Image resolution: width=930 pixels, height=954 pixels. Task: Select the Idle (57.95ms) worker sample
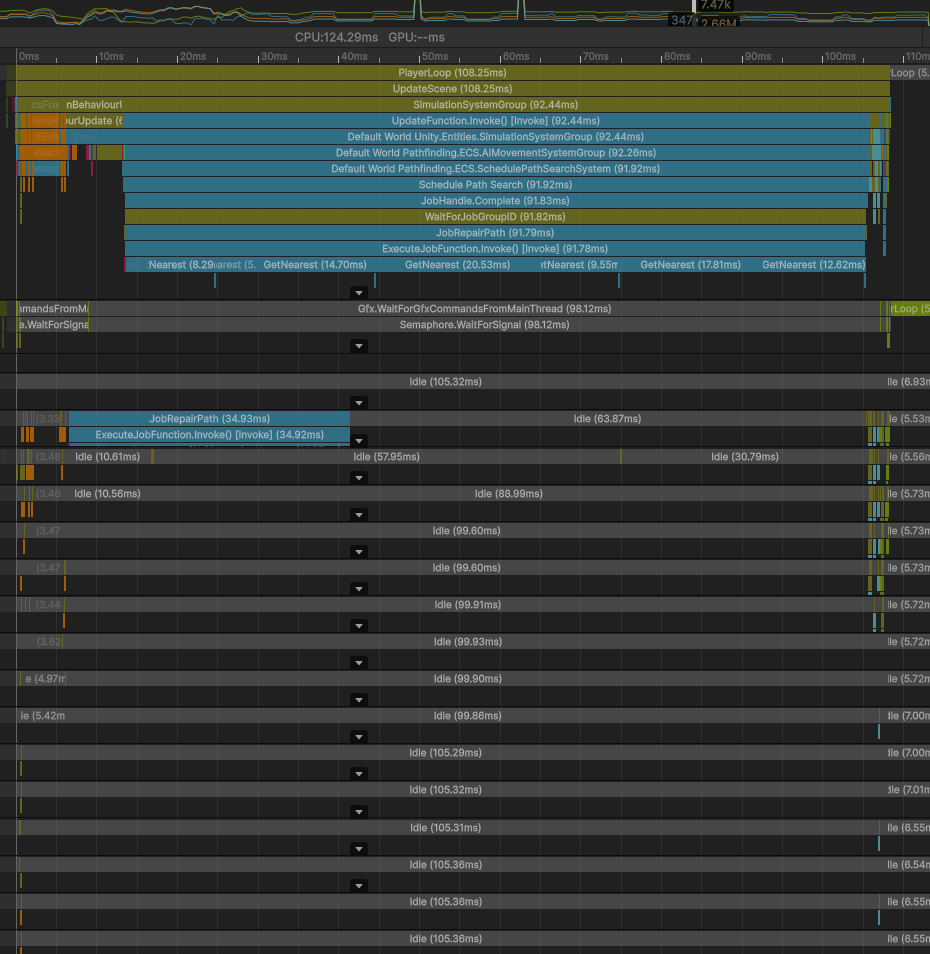point(386,457)
